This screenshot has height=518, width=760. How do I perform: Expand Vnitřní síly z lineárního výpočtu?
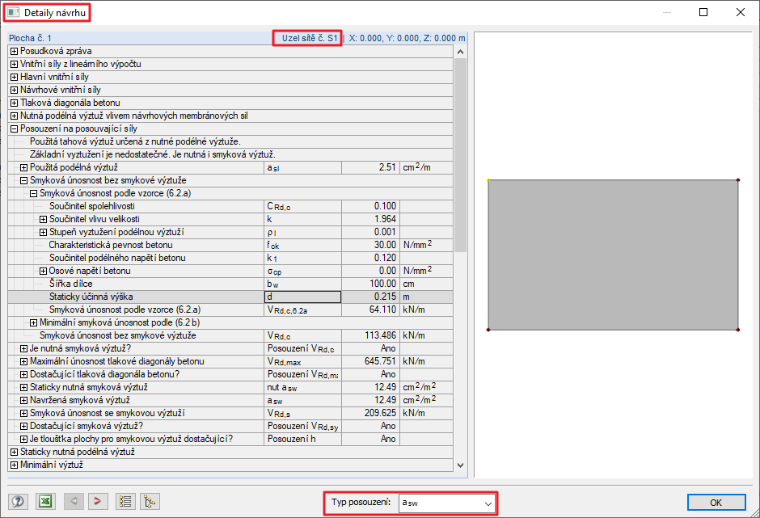14,64
